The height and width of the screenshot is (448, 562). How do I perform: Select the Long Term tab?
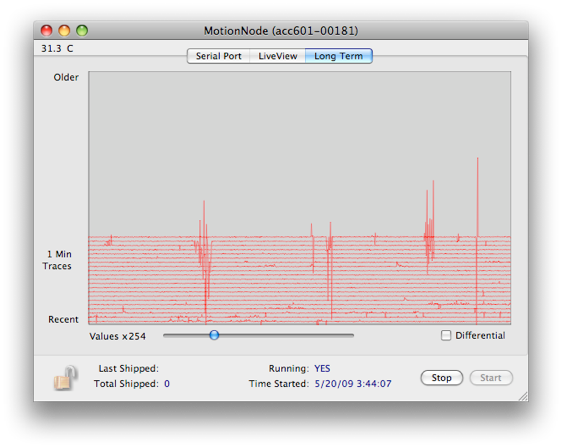click(x=338, y=56)
